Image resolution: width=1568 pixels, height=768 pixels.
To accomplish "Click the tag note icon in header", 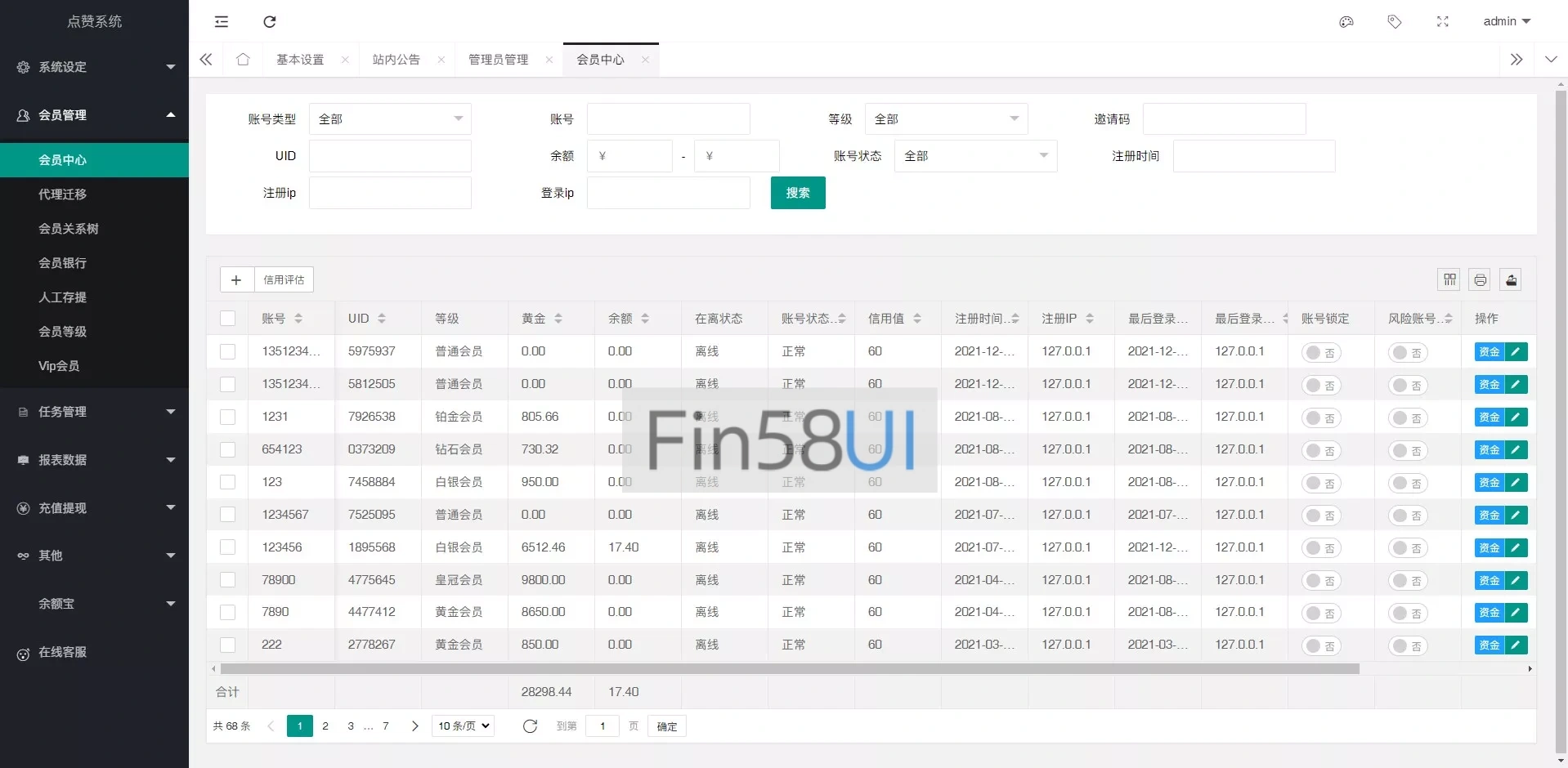I will point(1394,22).
